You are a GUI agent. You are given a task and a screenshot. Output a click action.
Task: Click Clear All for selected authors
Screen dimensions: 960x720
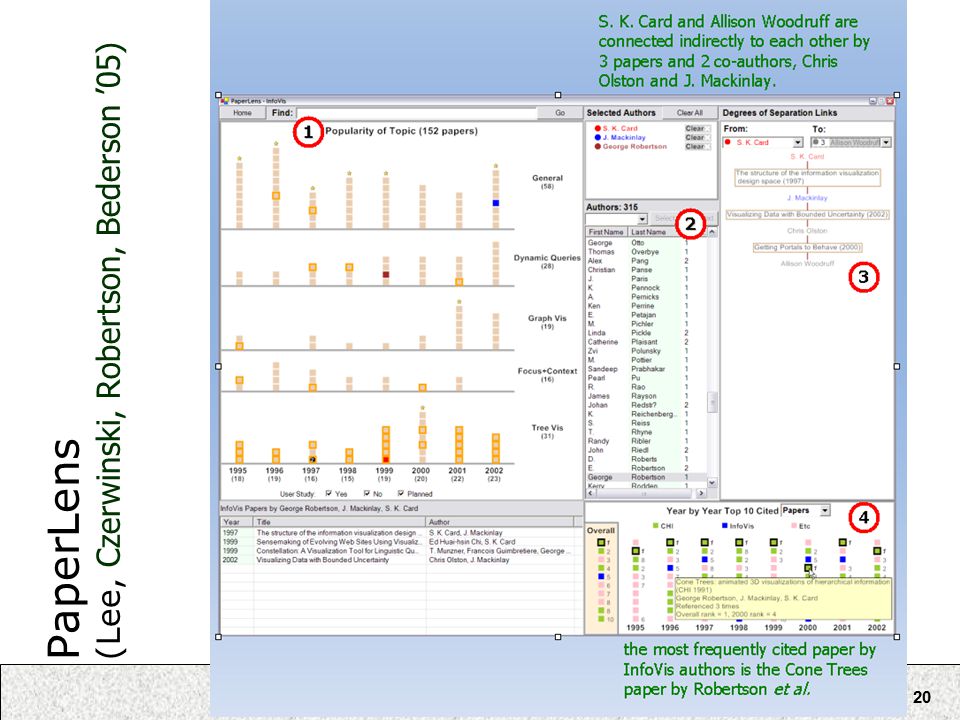click(x=689, y=113)
